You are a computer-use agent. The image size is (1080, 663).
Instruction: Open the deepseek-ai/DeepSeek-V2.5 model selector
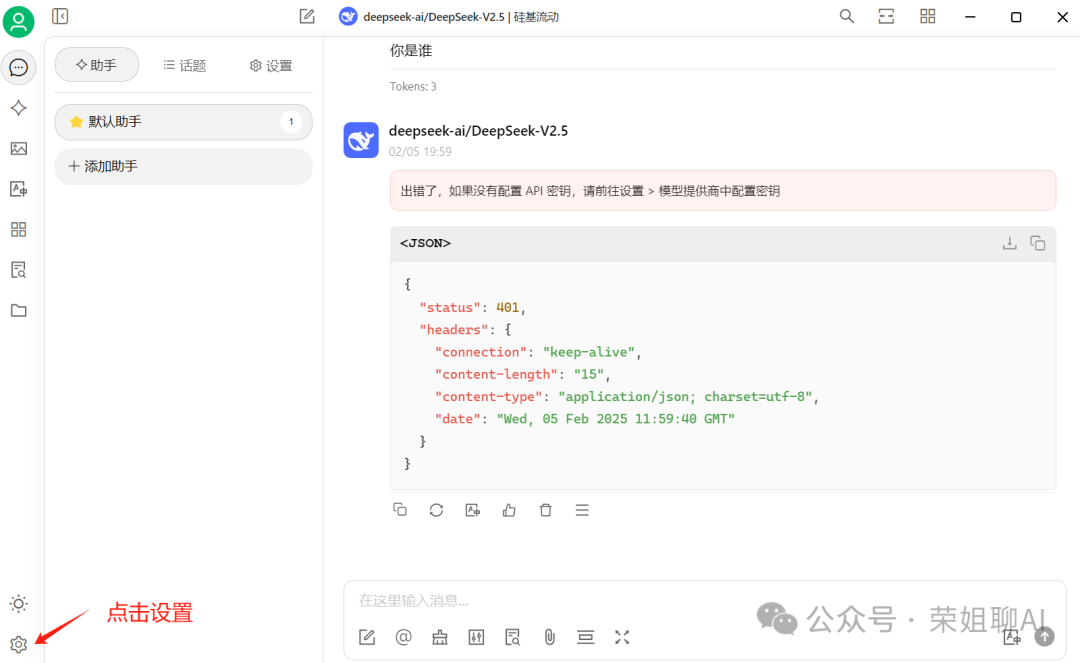tap(449, 17)
